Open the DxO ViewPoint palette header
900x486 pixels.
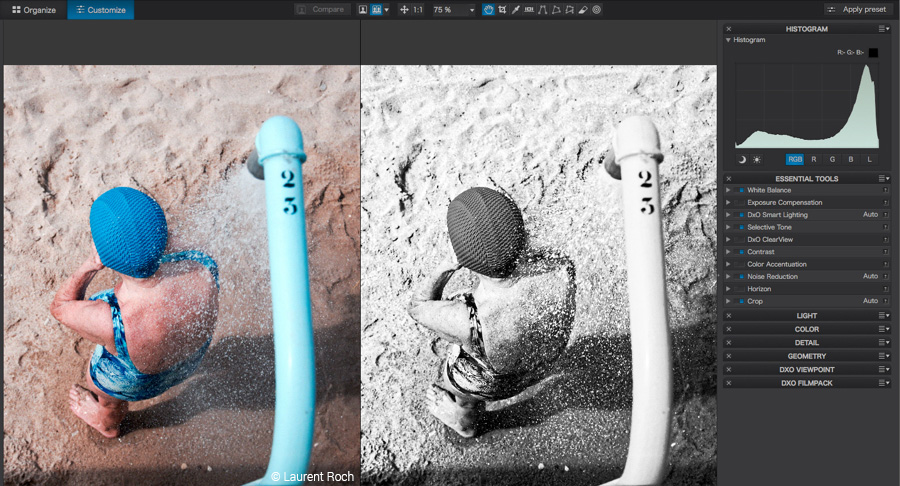click(806, 370)
